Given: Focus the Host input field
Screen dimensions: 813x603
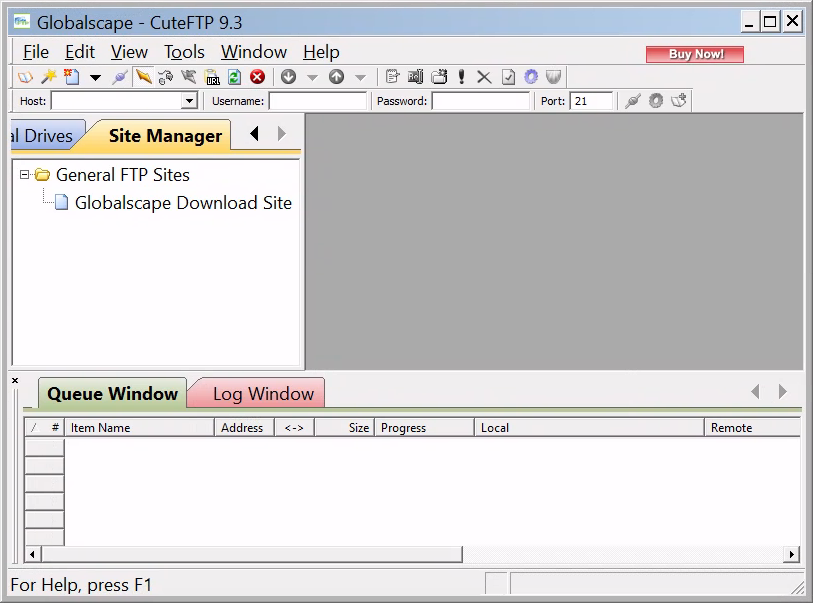Looking at the screenshot, I should pos(117,101).
